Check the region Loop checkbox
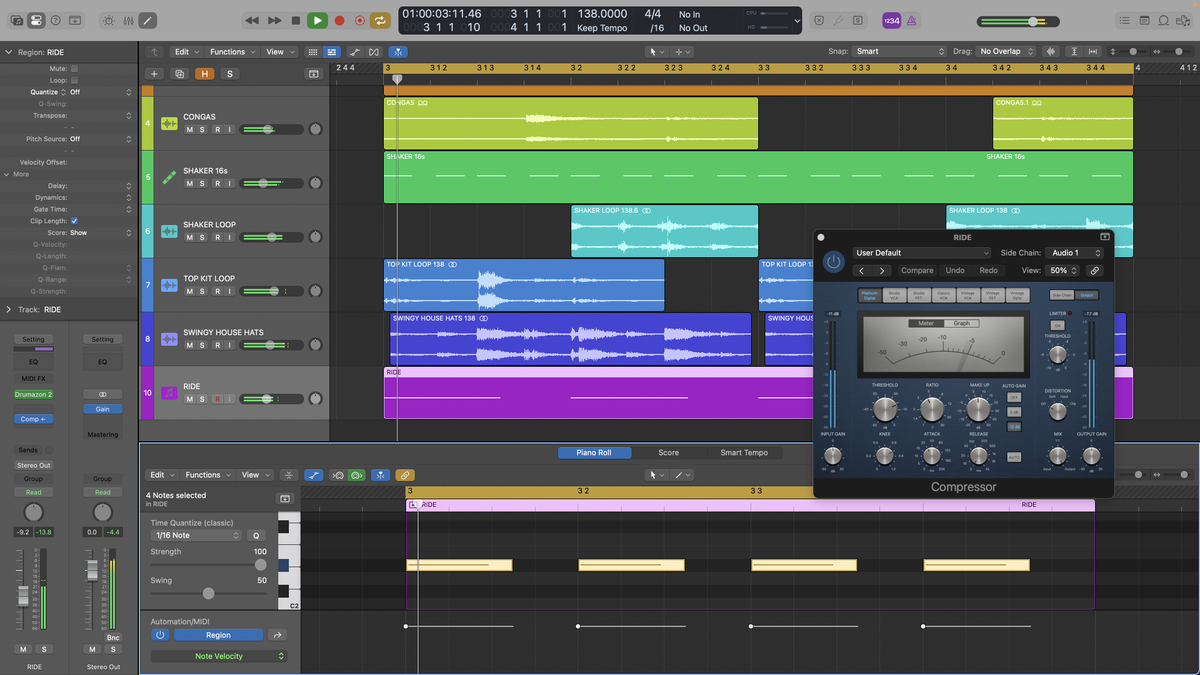 pos(74,80)
